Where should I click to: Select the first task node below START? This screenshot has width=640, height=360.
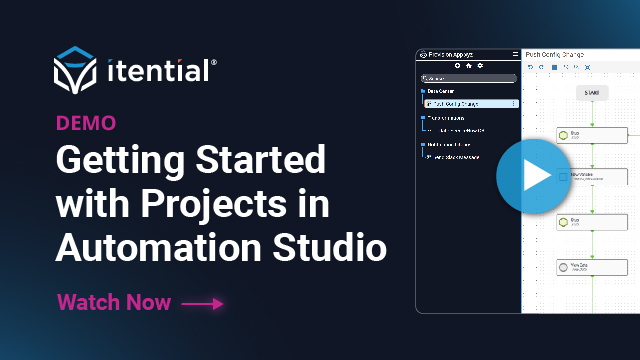592,135
